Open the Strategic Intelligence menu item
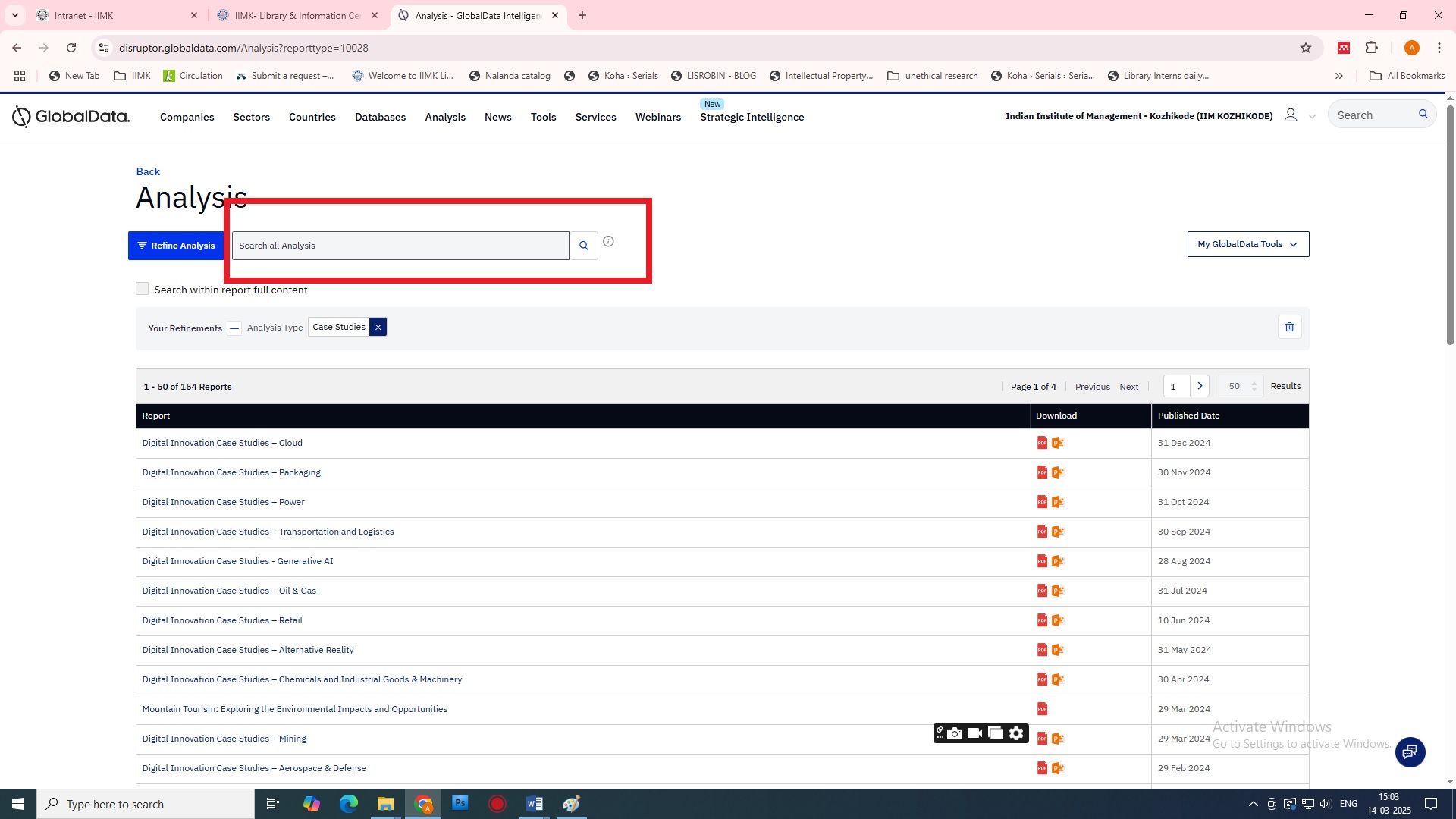Image resolution: width=1456 pixels, height=819 pixels. tap(752, 117)
